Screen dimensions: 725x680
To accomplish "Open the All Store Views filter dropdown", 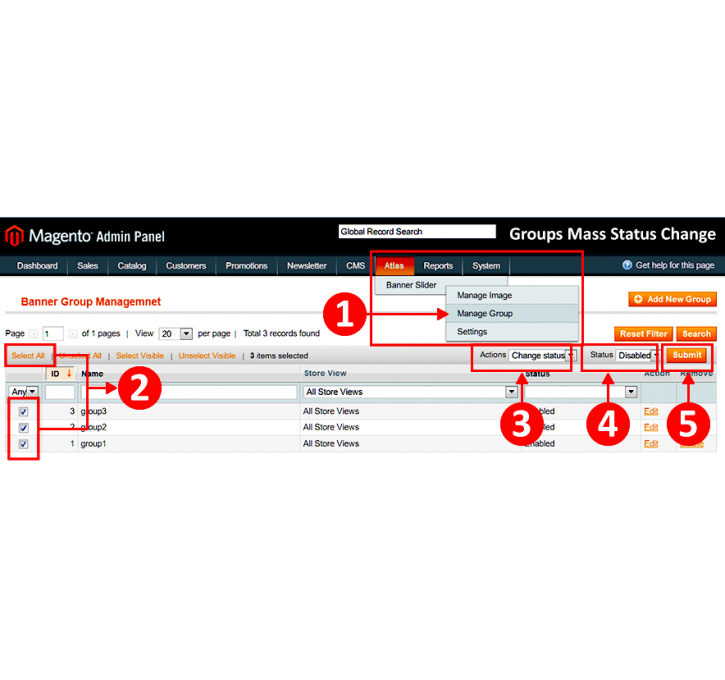I will coord(410,392).
